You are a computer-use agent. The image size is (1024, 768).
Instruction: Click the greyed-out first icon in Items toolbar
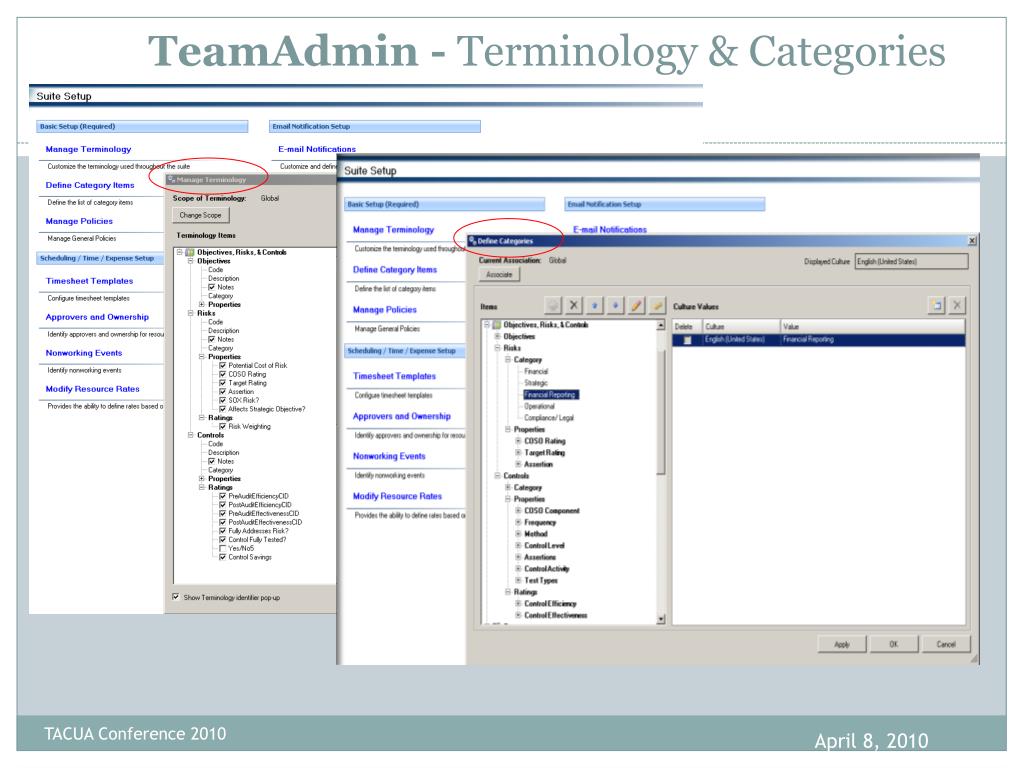click(553, 305)
